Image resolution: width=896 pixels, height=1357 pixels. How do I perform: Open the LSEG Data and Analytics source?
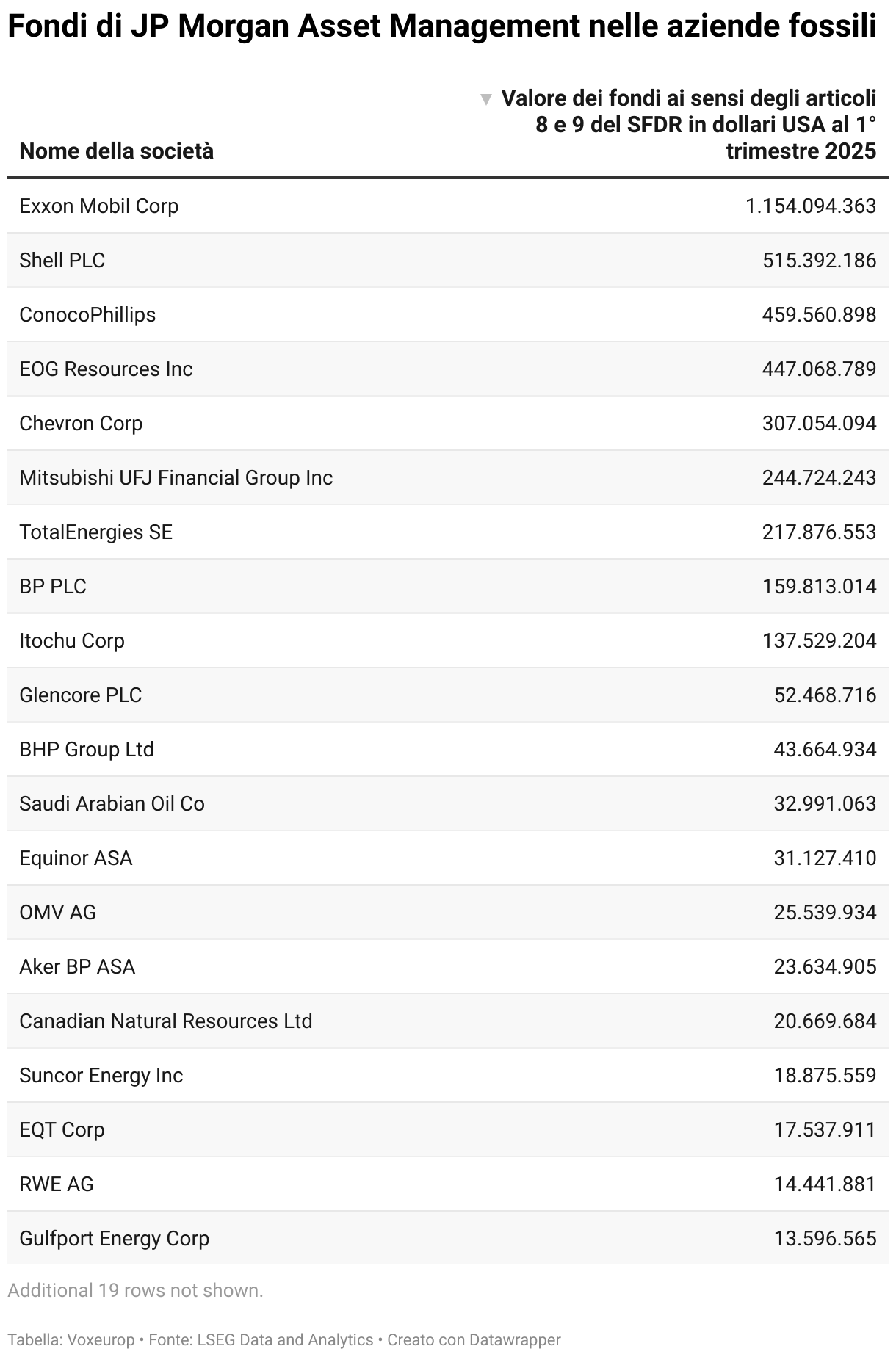coord(285,1340)
